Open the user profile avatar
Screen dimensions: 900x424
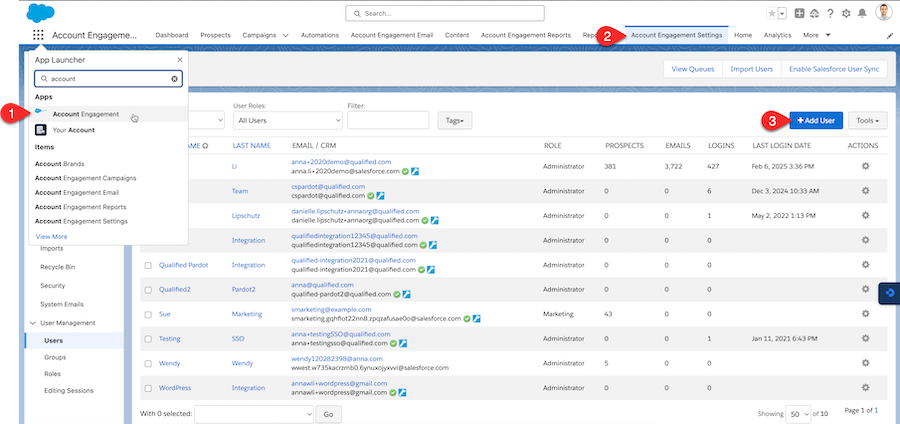click(x=883, y=12)
